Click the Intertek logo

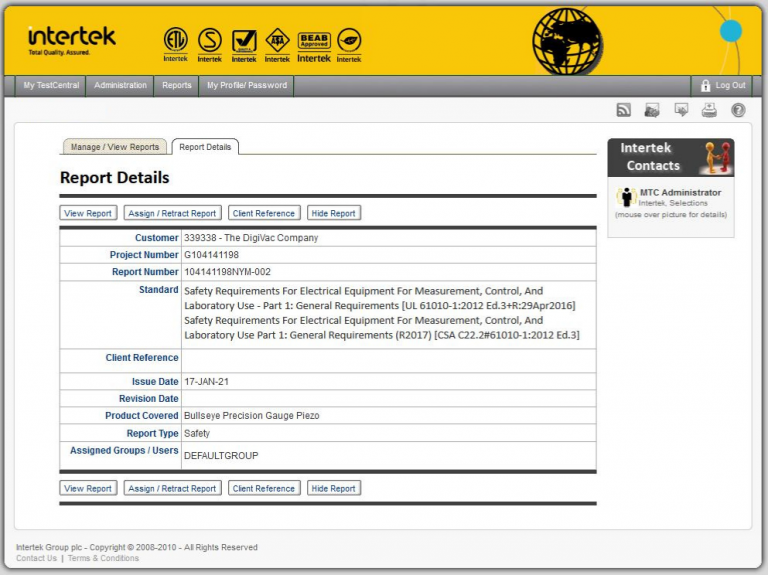point(72,40)
